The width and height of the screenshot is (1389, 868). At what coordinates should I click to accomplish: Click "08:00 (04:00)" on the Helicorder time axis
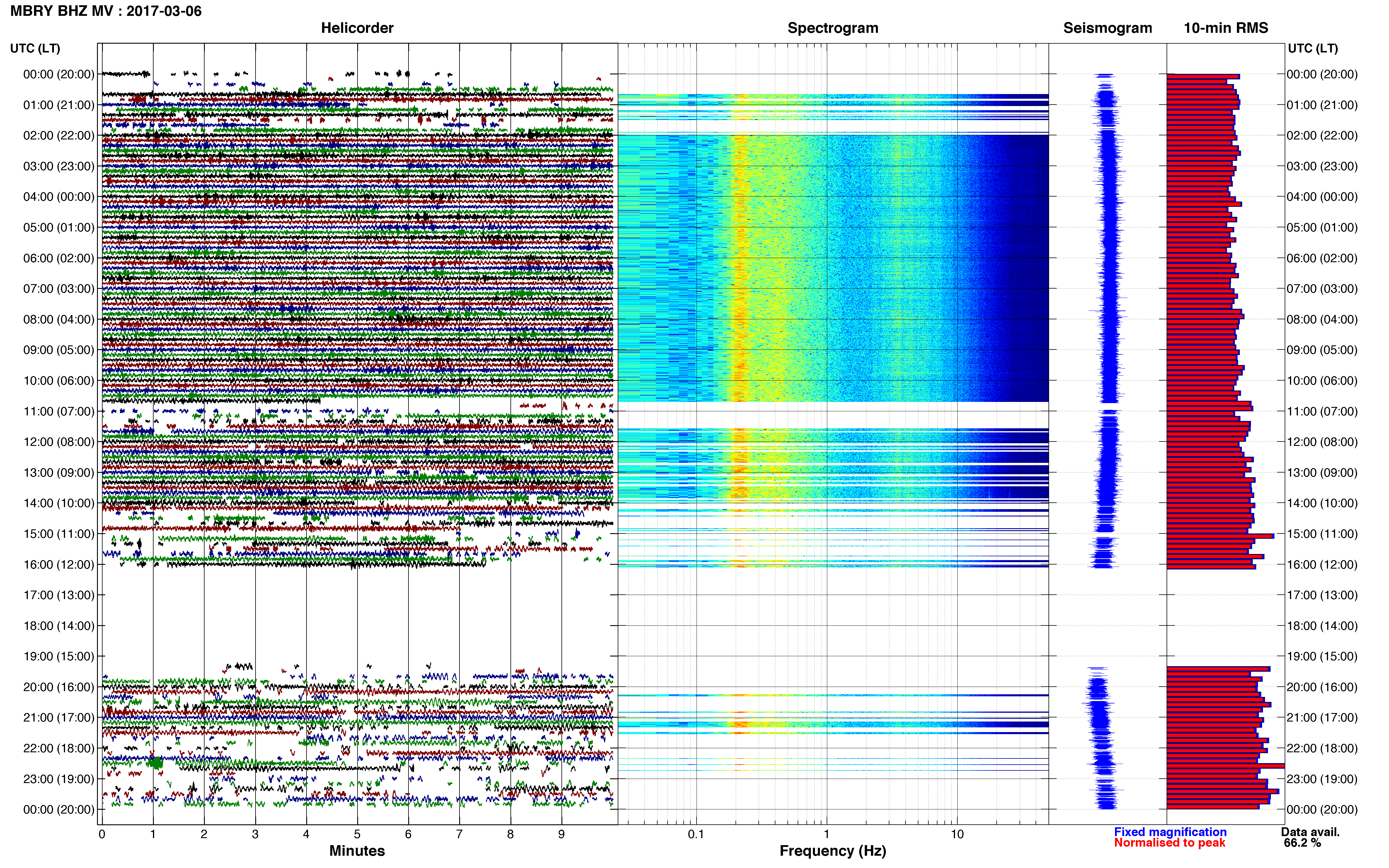click(59, 319)
